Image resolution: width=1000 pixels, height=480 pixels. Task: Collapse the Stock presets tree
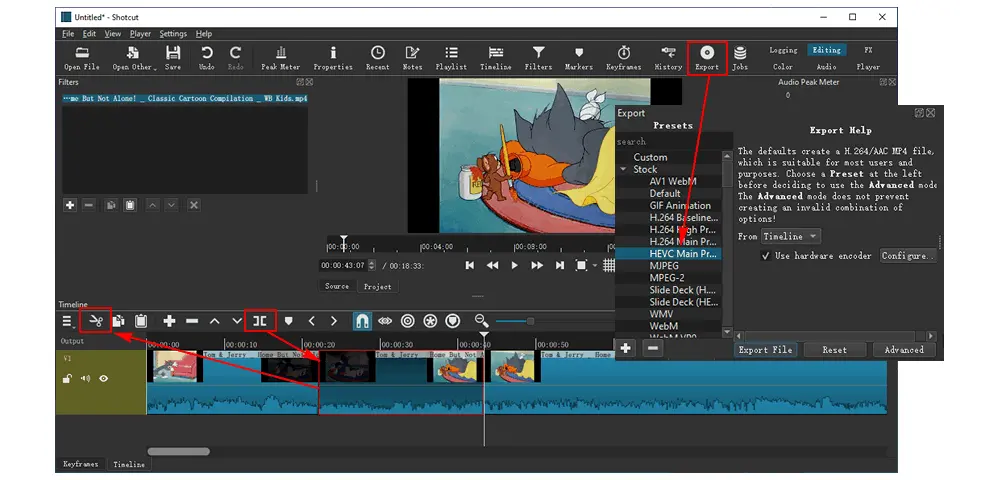click(x=623, y=170)
